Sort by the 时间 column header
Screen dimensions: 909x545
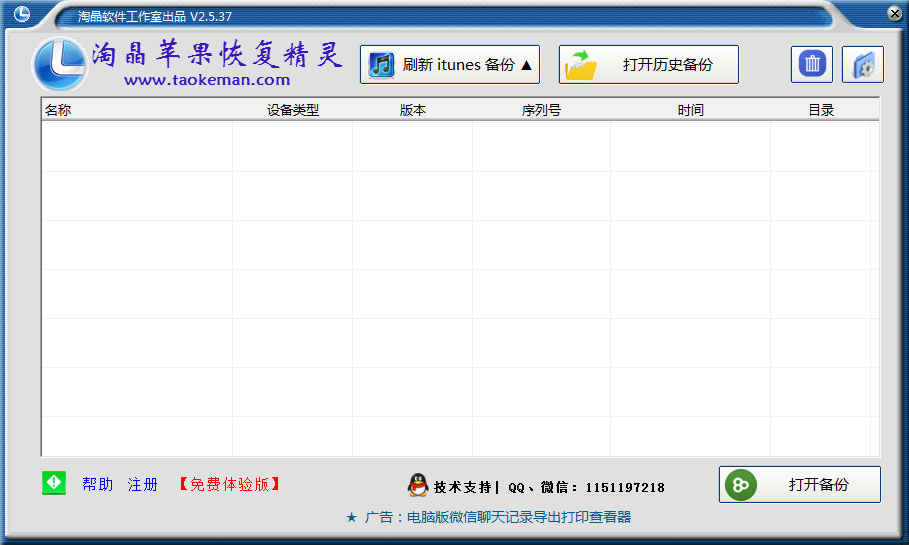(690, 110)
